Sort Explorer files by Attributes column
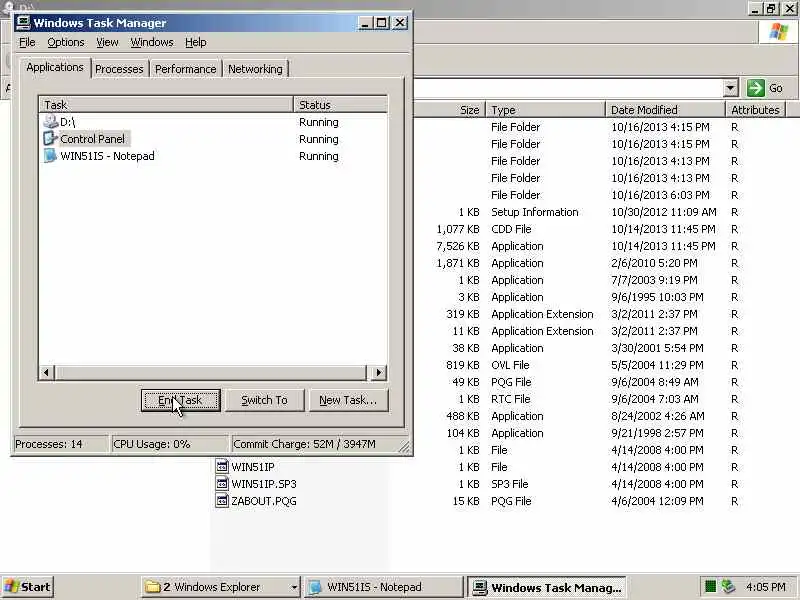 [x=756, y=110]
